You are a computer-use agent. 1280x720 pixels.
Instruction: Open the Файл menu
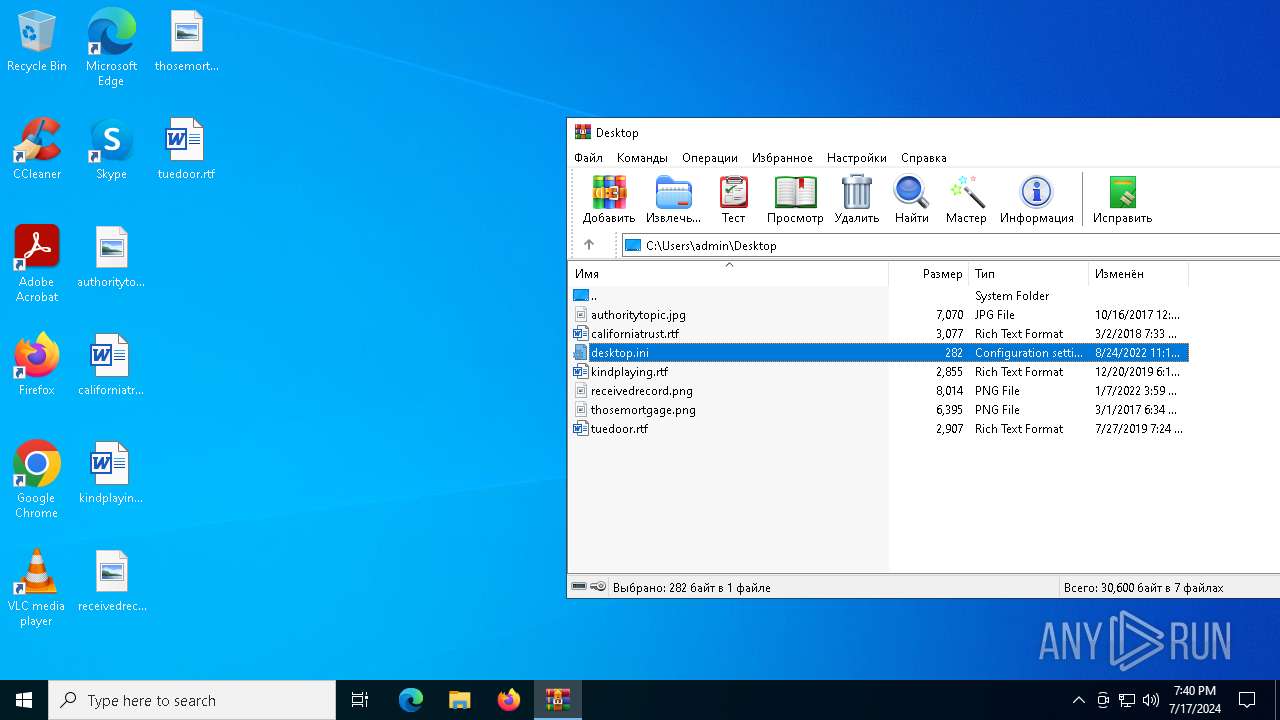pyautogui.click(x=588, y=158)
